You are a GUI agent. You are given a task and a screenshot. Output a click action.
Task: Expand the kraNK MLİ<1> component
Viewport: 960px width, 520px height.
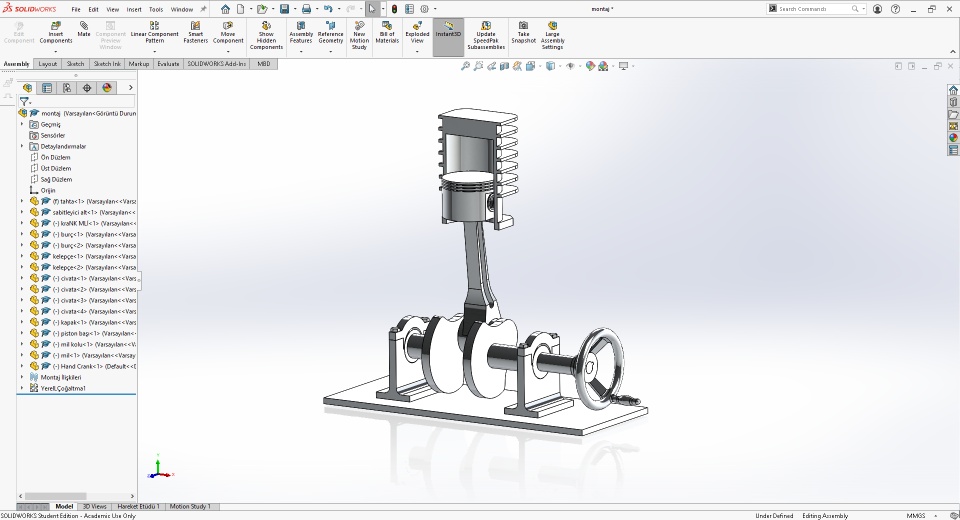pyautogui.click(x=22, y=223)
